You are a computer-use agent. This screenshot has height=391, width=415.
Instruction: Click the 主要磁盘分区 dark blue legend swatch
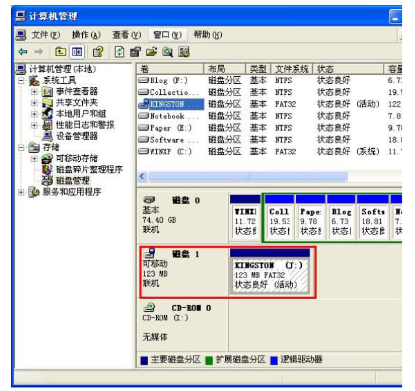tap(144, 361)
